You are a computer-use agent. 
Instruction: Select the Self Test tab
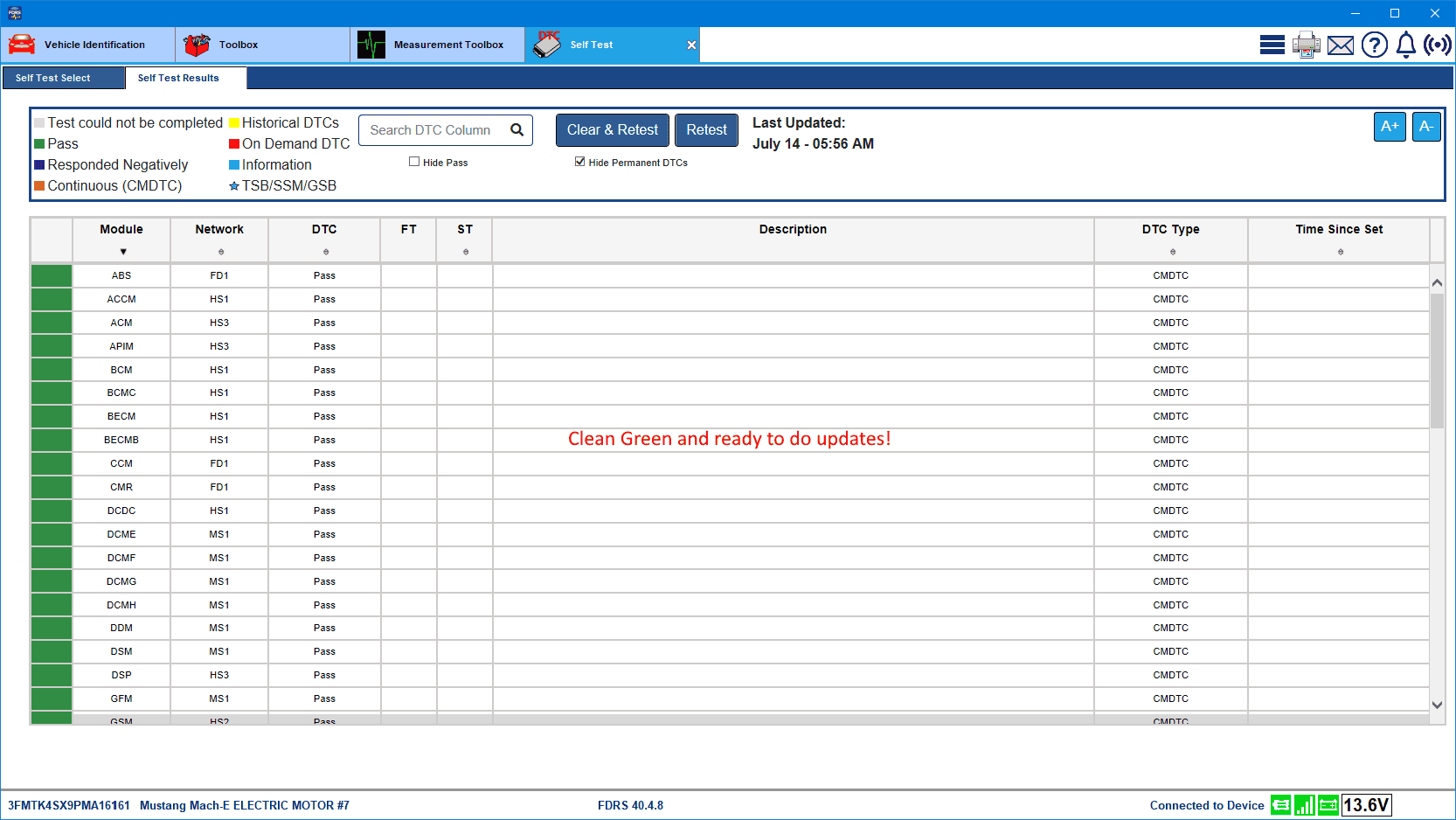[x=612, y=45]
